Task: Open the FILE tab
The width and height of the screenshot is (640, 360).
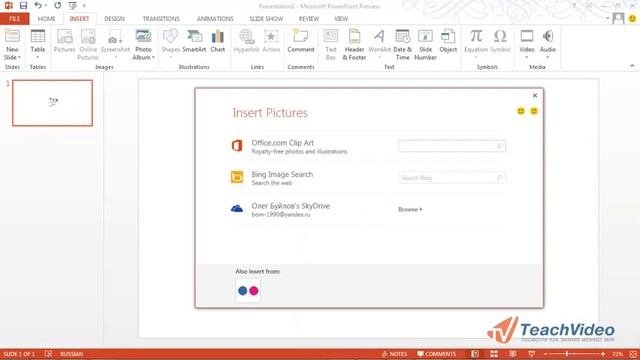Action: (x=15, y=19)
